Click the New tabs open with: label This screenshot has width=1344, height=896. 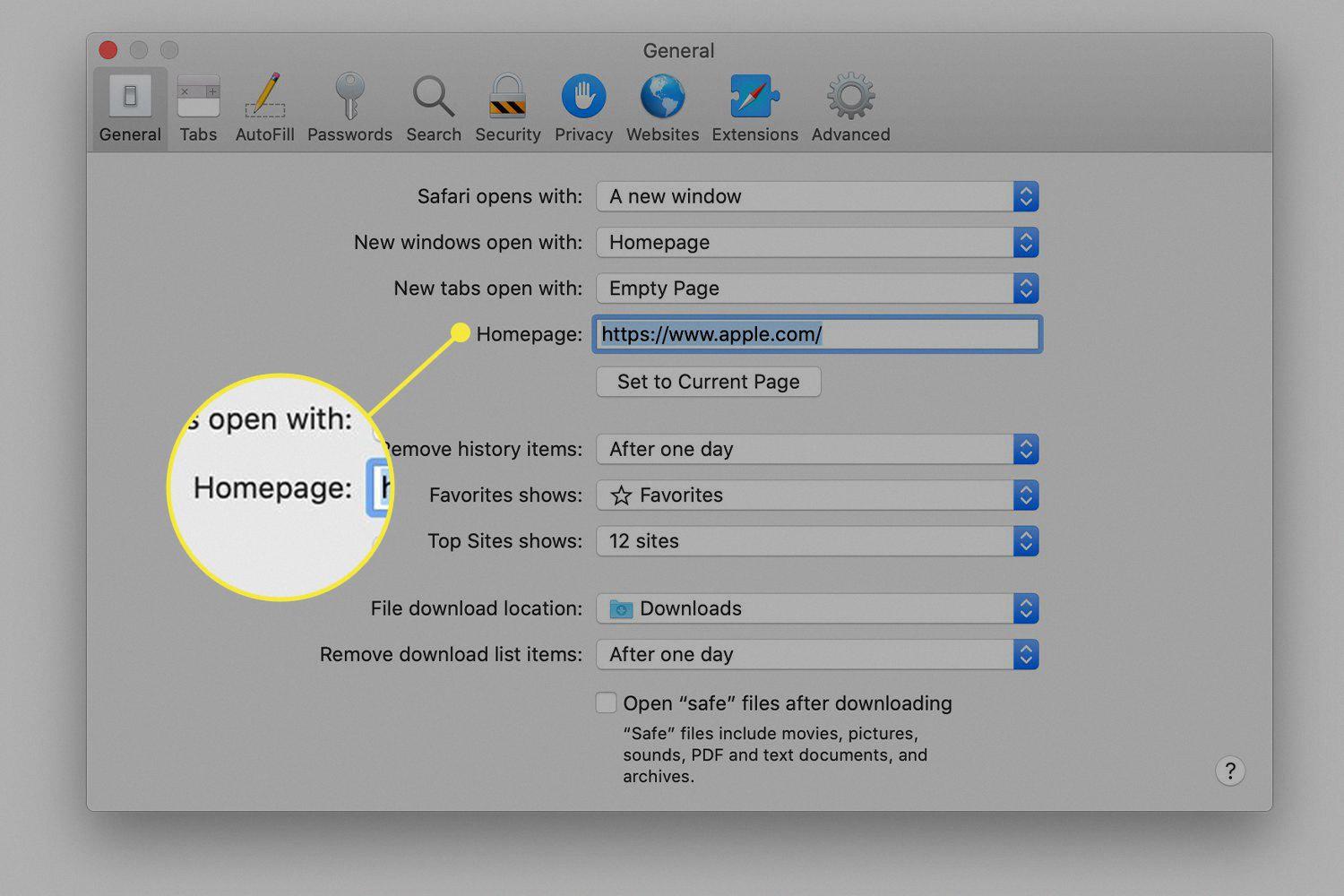tap(487, 289)
